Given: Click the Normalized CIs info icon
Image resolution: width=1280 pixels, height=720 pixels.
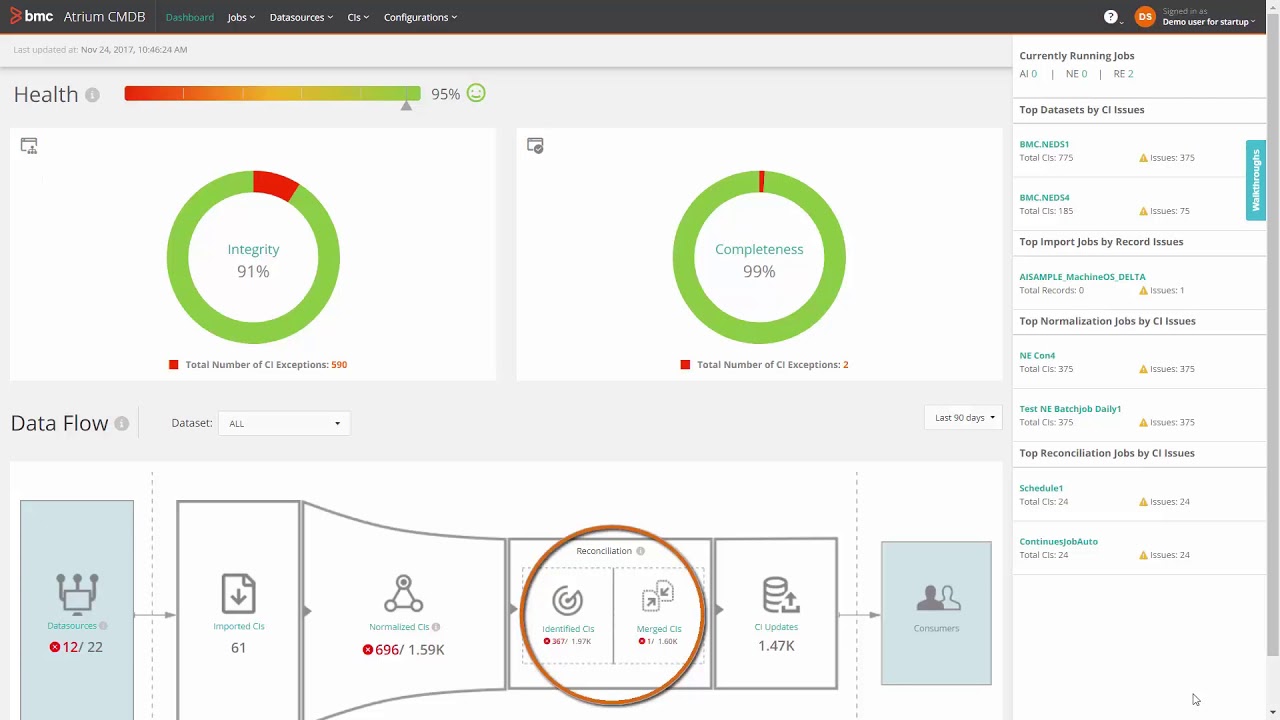Looking at the screenshot, I should pyautogui.click(x=435, y=627).
